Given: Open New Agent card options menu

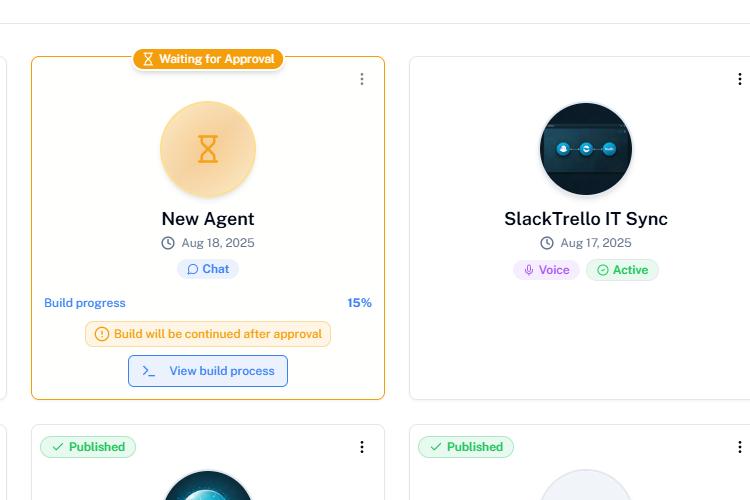Looking at the screenshot, I should pos(362,79).
